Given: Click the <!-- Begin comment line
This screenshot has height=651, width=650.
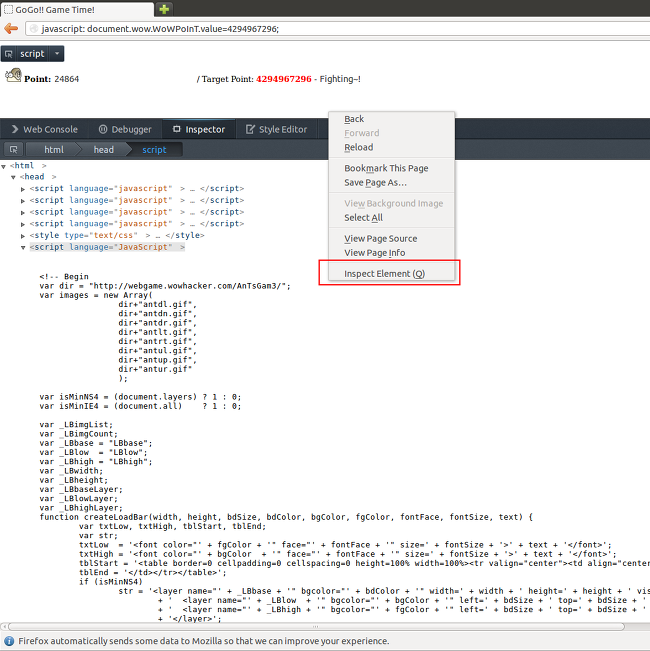Looking at the screenshot, I should point(64,277).
